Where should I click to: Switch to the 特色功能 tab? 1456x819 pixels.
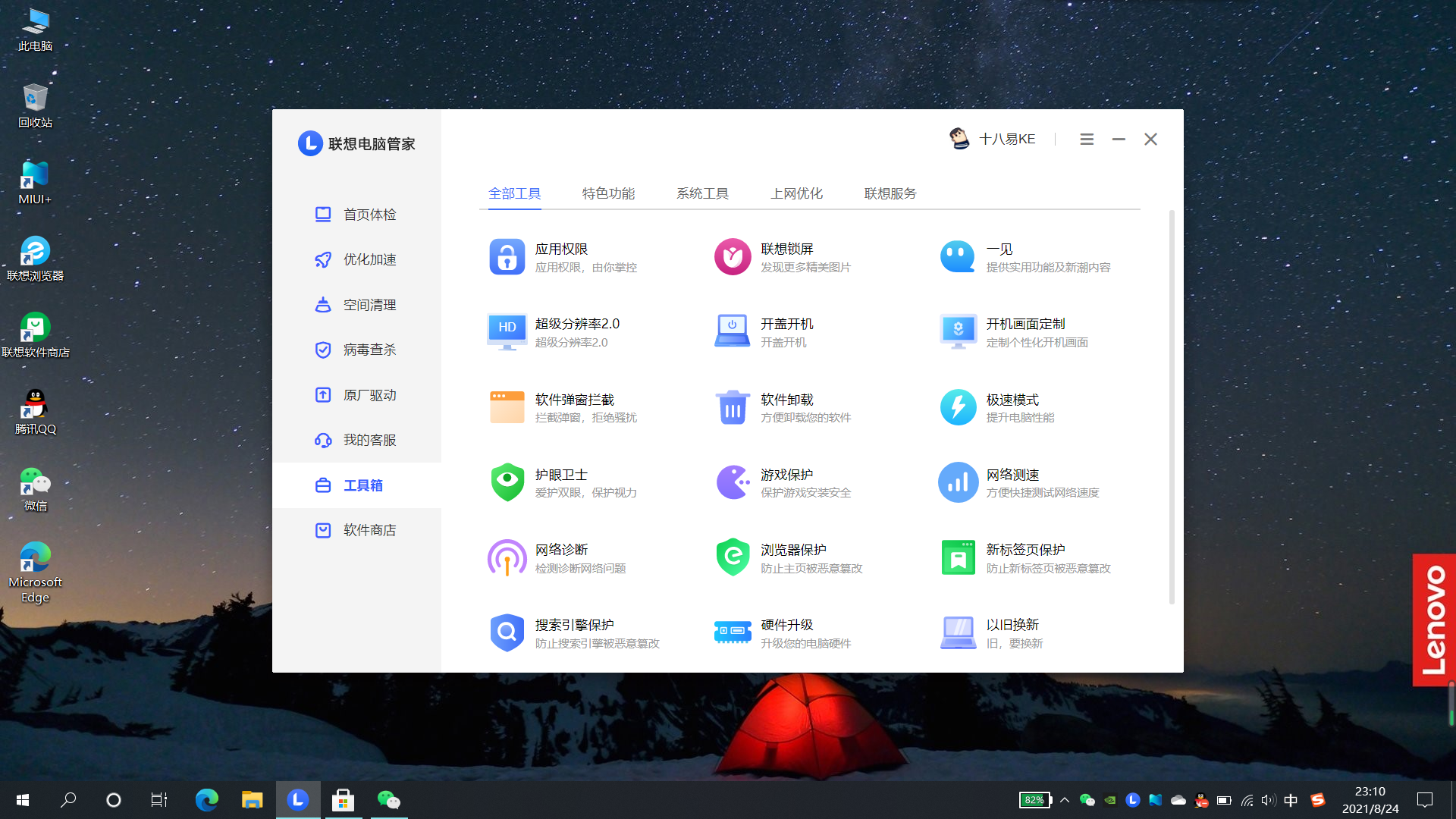point(608,193)
